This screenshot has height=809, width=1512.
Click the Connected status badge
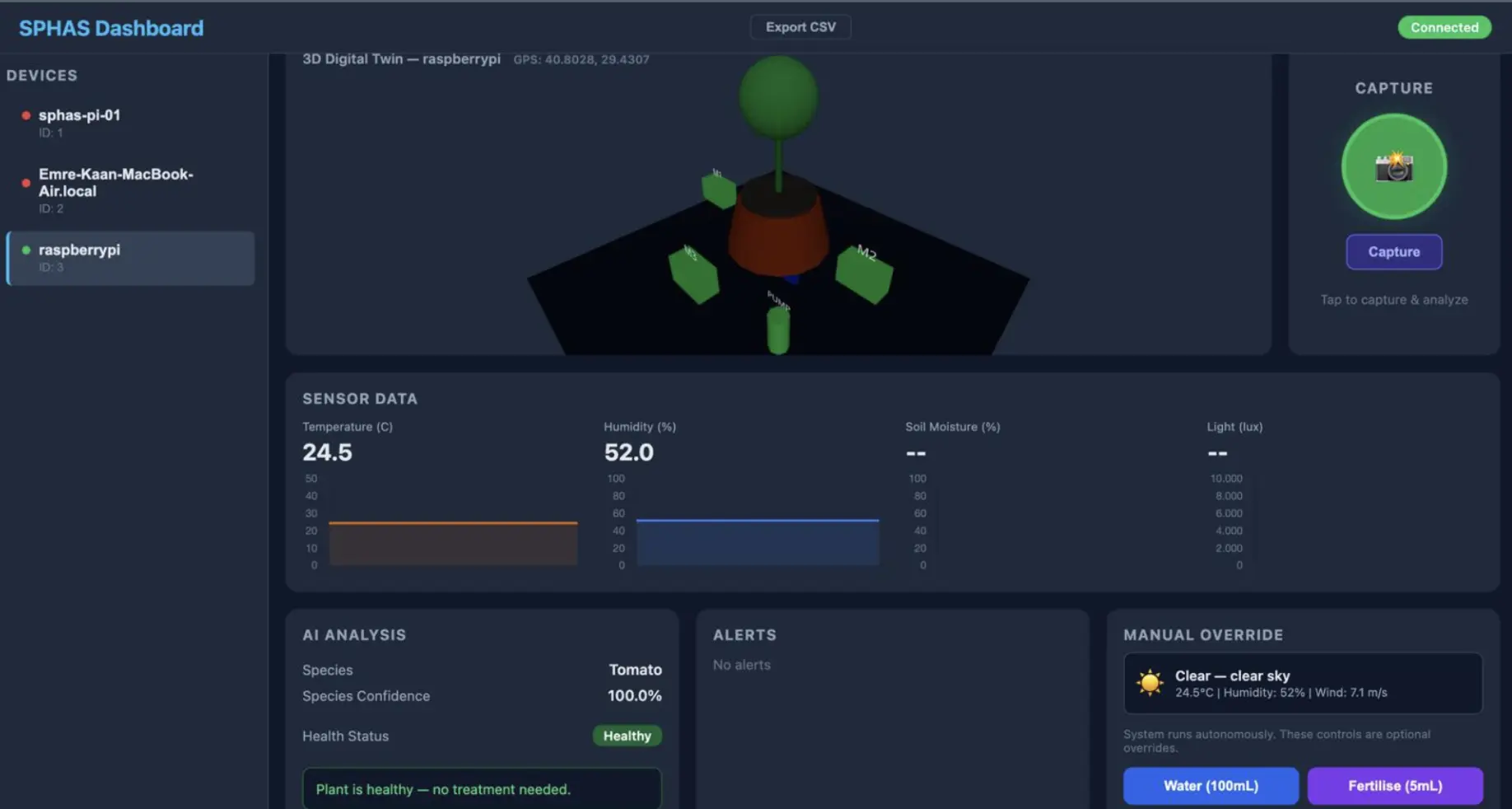pyautogui.click(x=1444, y=27)
